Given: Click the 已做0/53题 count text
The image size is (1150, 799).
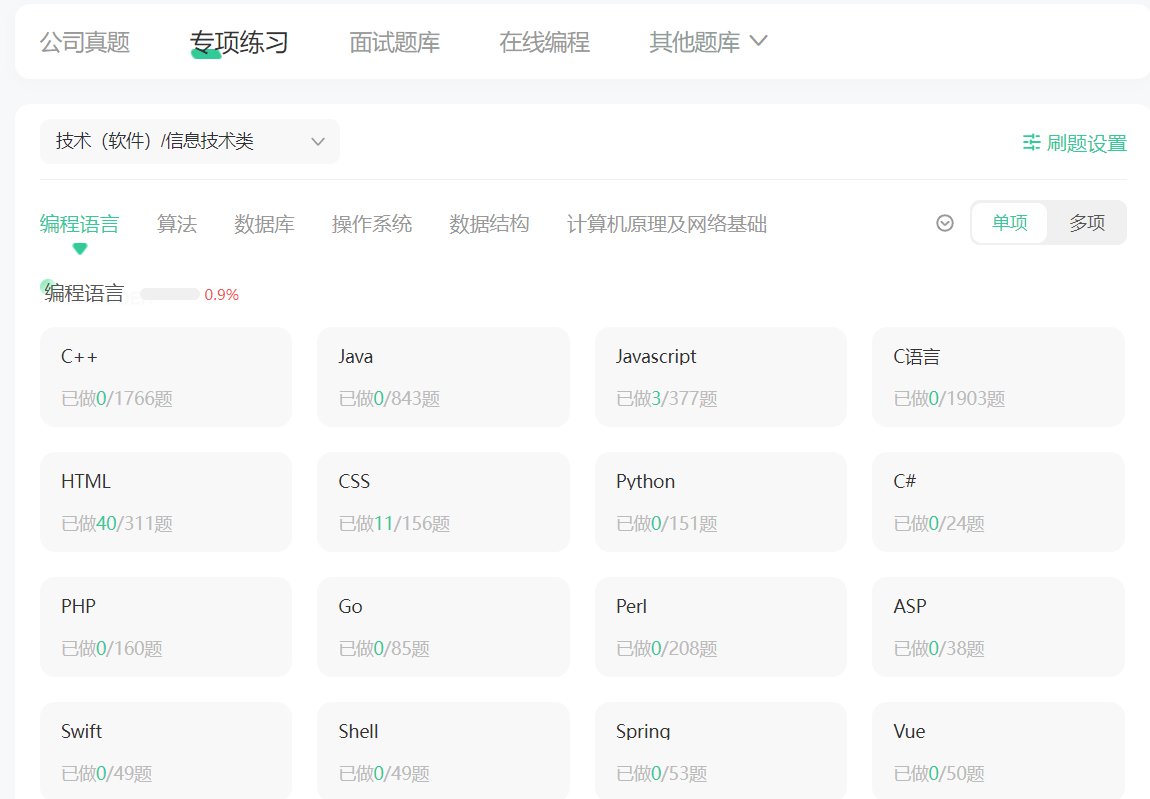Looking at the screenshot, I should click(662, 773).
